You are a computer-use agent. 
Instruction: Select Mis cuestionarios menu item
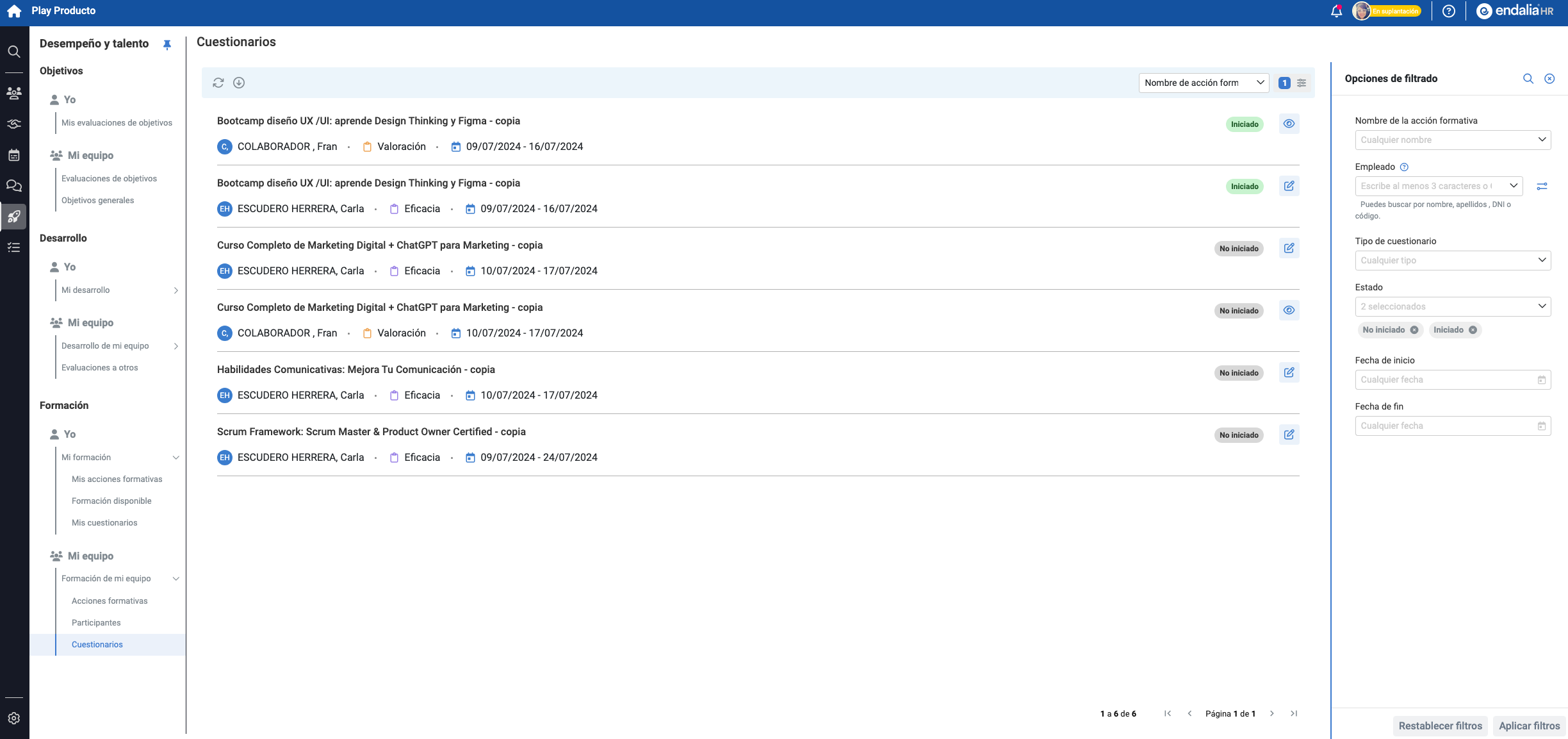pyautogui.click(x=104, y=523)
